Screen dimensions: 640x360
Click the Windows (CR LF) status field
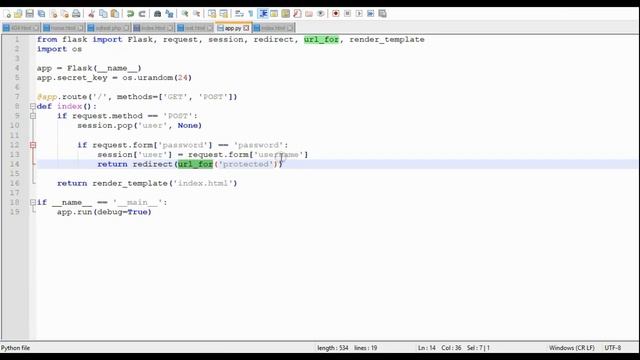pyautogui.click(x=571, y=348)
